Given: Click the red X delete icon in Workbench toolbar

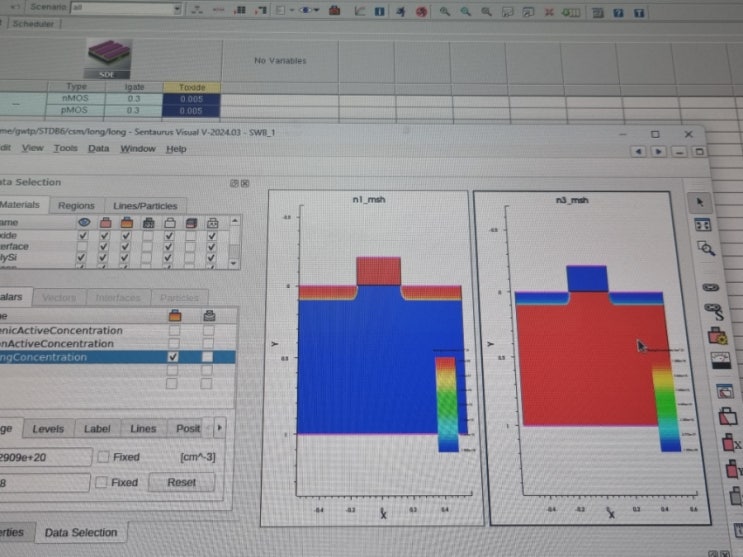Looking at the screenshot, I should [x=549, y=12].
